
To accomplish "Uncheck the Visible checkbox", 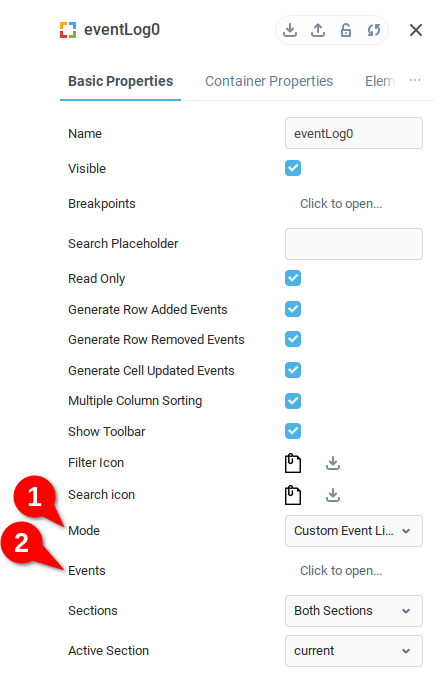I will [293, 168].
